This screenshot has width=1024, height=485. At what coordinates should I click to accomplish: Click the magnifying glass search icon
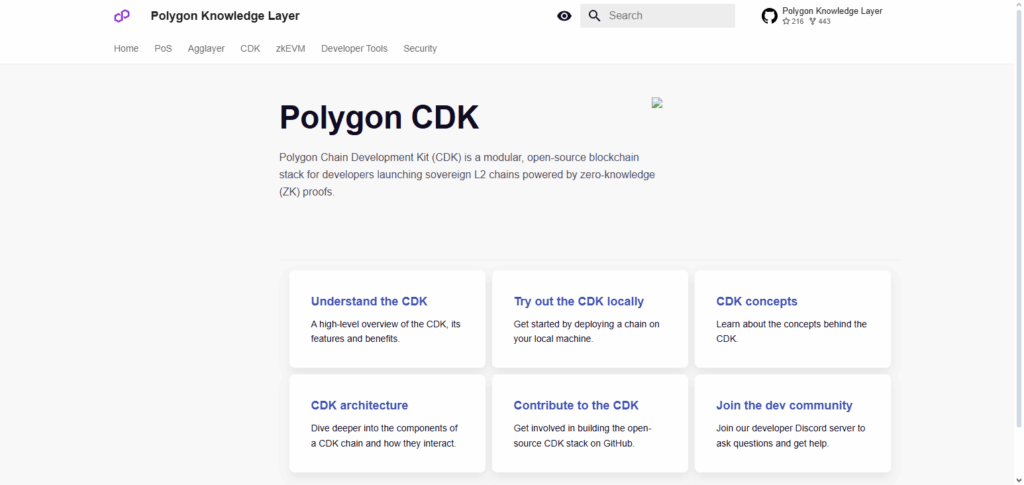(594, 16)
